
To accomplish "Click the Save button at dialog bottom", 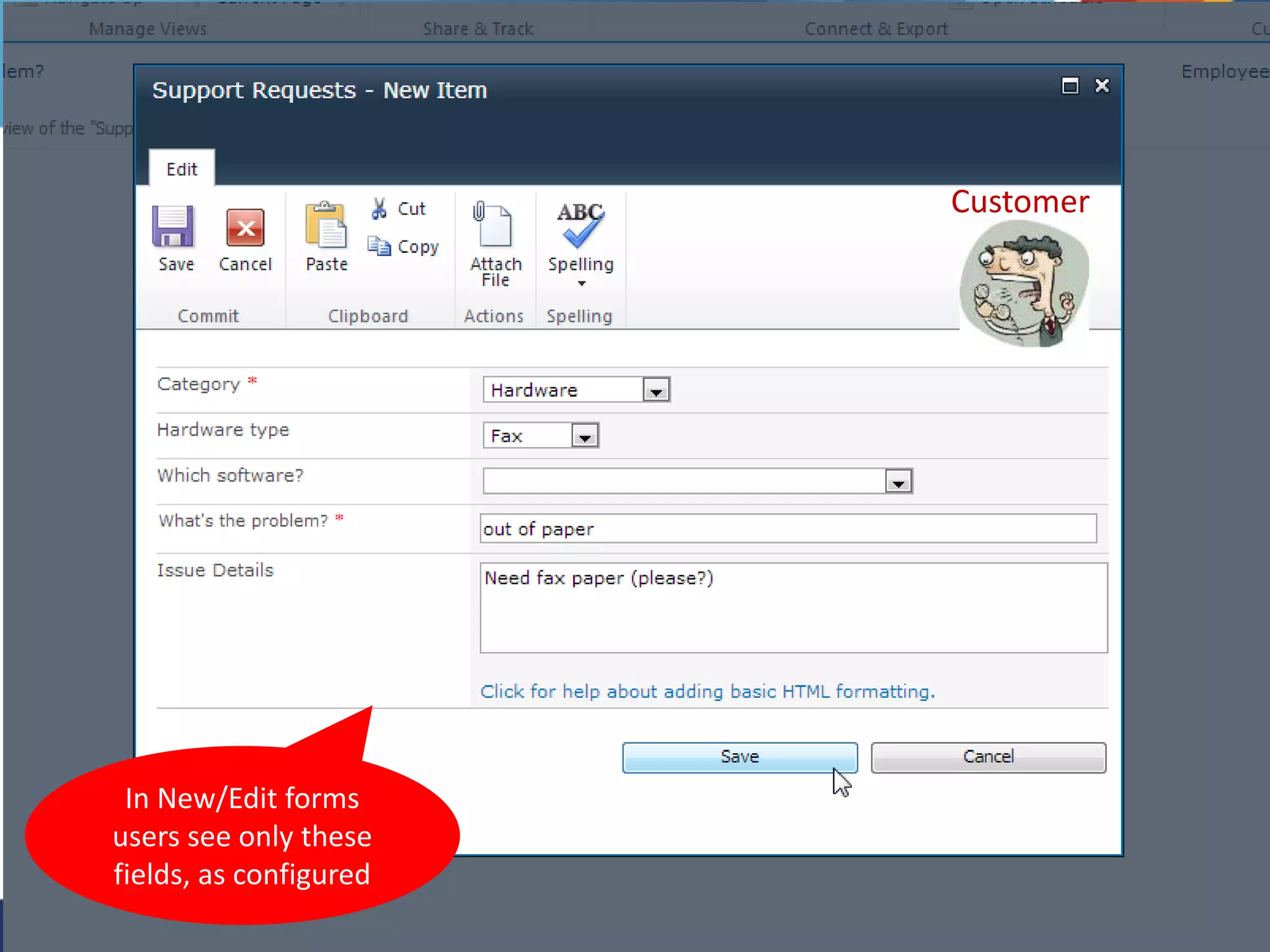I will coord(740,757).
